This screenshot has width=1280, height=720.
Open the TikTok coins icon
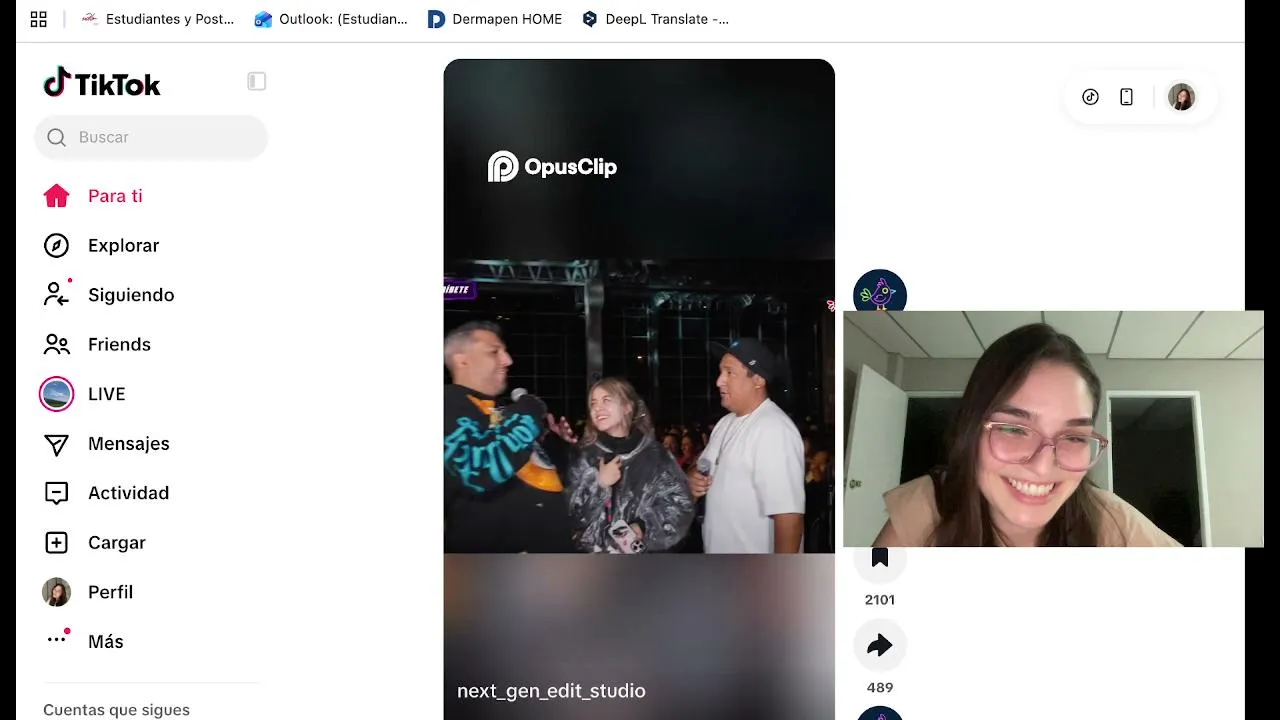(x=1090, y=97)
